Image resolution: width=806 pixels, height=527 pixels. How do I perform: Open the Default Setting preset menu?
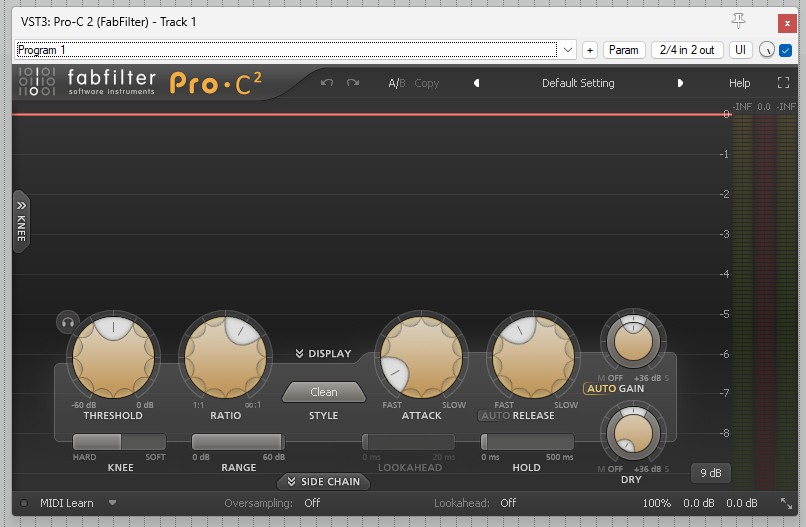click(x=578, y=83)
